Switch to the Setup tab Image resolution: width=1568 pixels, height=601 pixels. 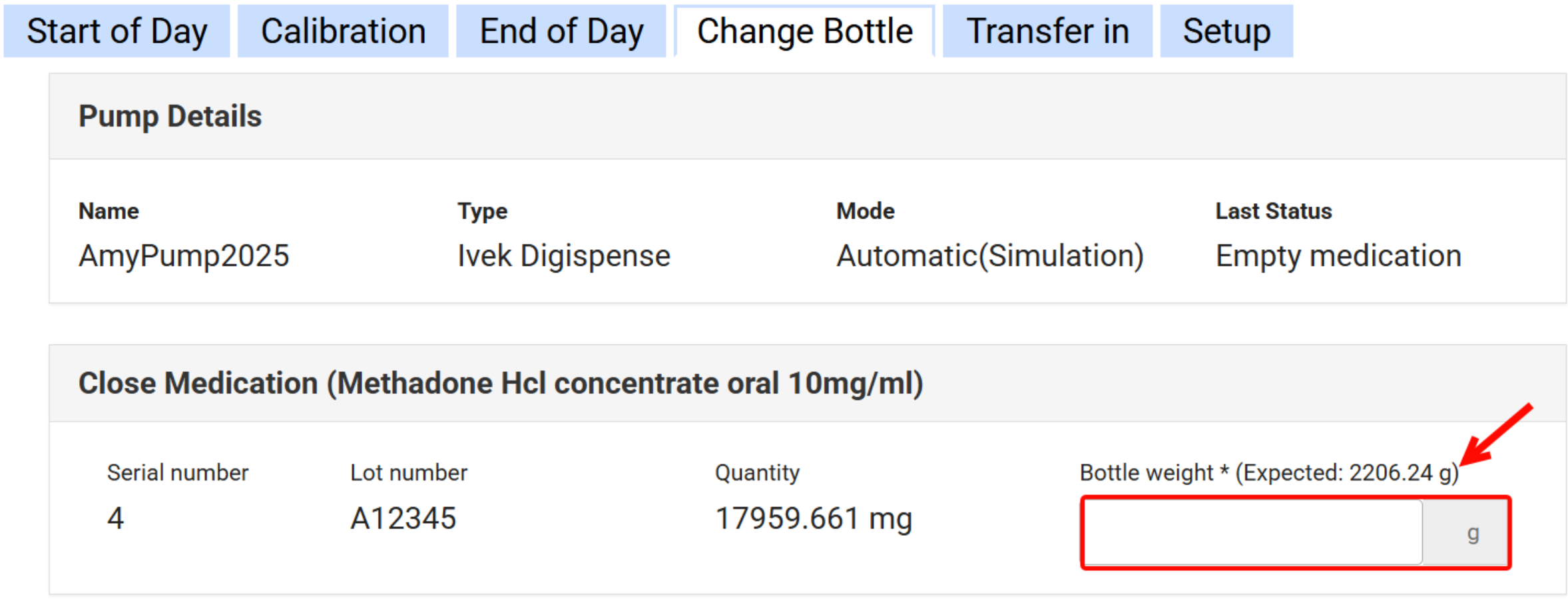click(x=1226, y=31)
